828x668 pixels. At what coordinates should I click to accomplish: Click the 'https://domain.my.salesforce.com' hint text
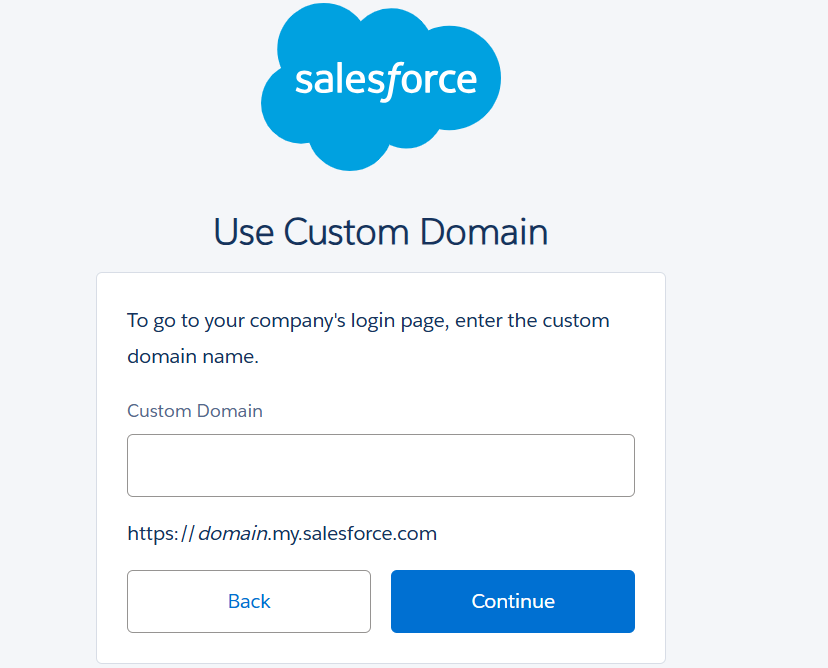282,533
